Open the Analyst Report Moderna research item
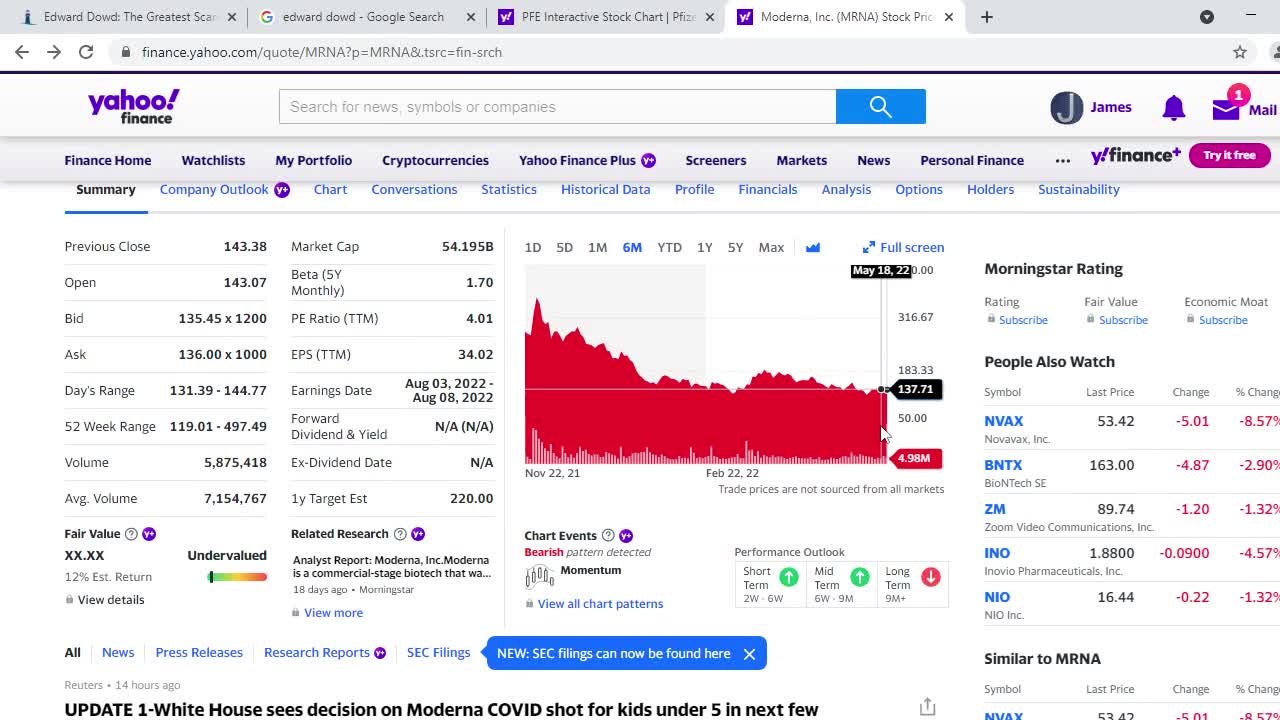This screenshot has width=1280, height=720. (x=391, y=567)
